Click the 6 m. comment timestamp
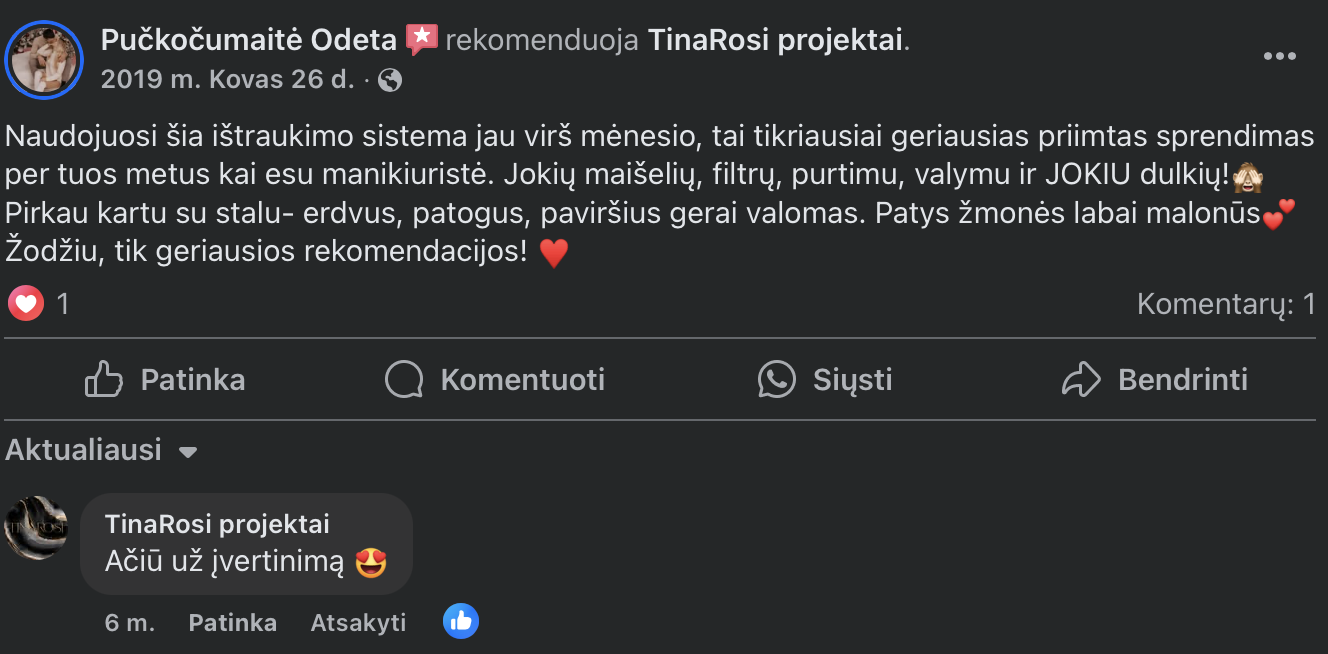Viewport: 1328px width, 654px height. click(129, 621)
